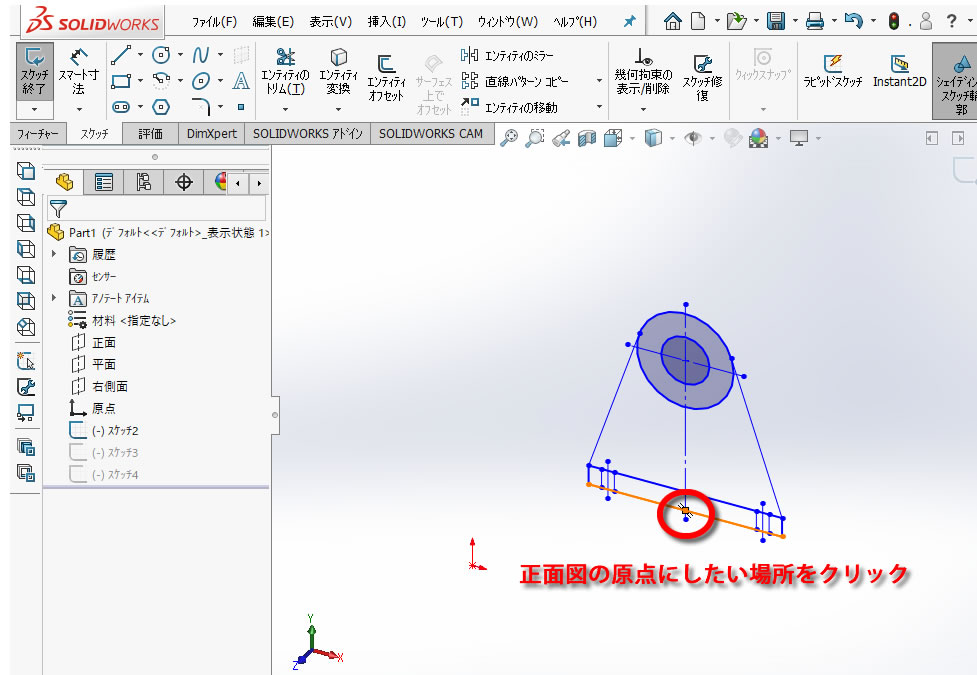977x675 pixels.
Task: Click the Exit Sketch (スケッチ終了) button
Action: 35,71
